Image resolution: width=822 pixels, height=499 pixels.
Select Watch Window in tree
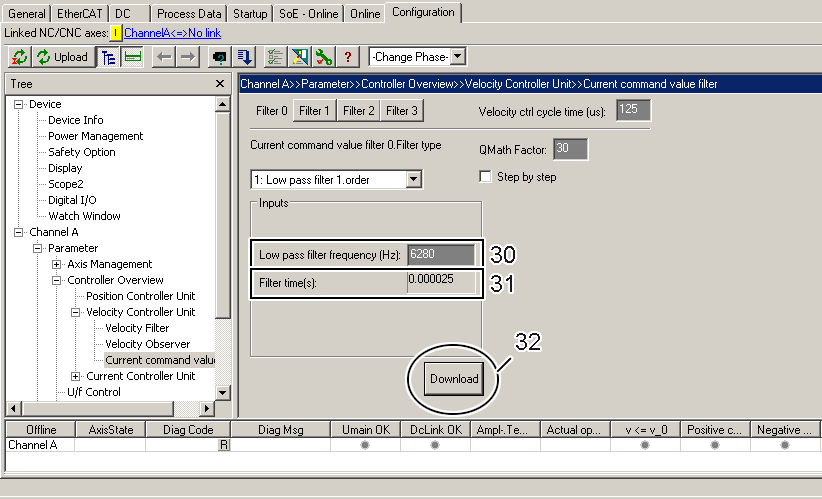click(x=84, y=216)
